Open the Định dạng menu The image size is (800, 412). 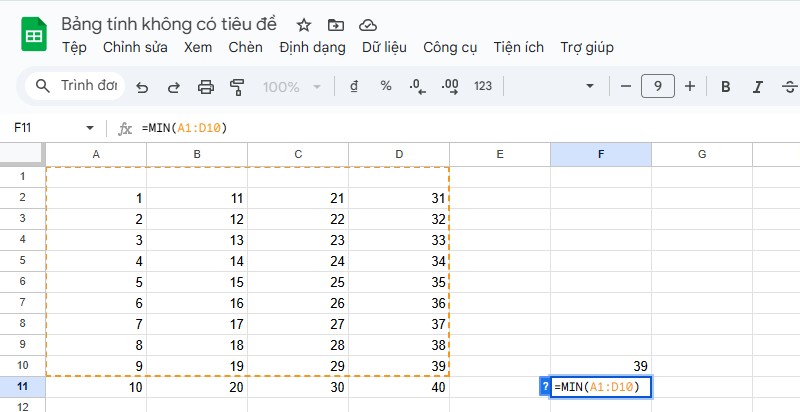[312, 47]
